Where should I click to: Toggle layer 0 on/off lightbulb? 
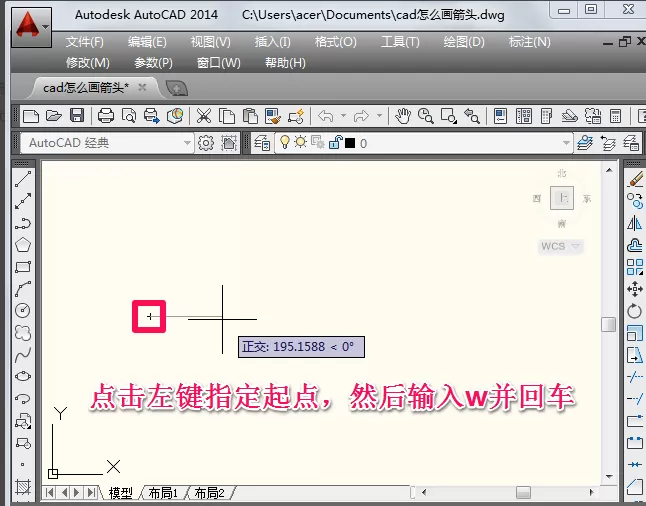[x=284, y=142]
